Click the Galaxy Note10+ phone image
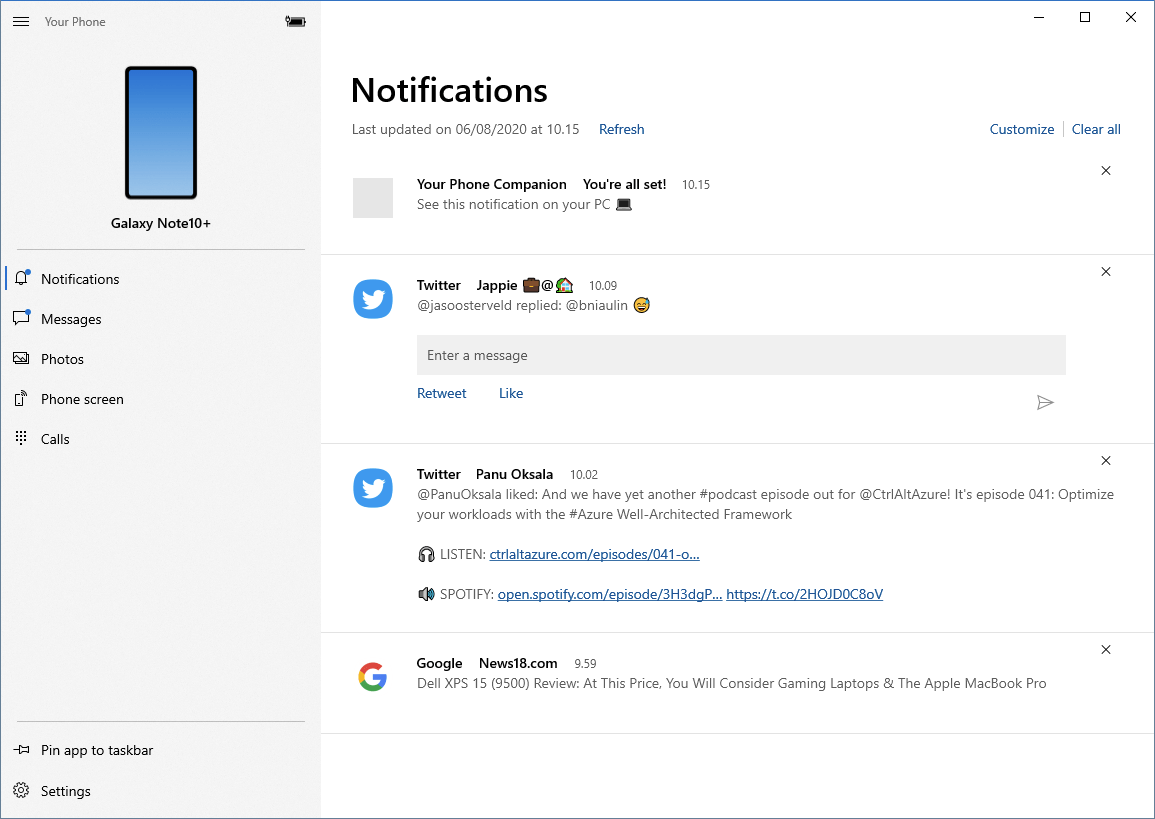1155x819 pixels. click(161, 133)
